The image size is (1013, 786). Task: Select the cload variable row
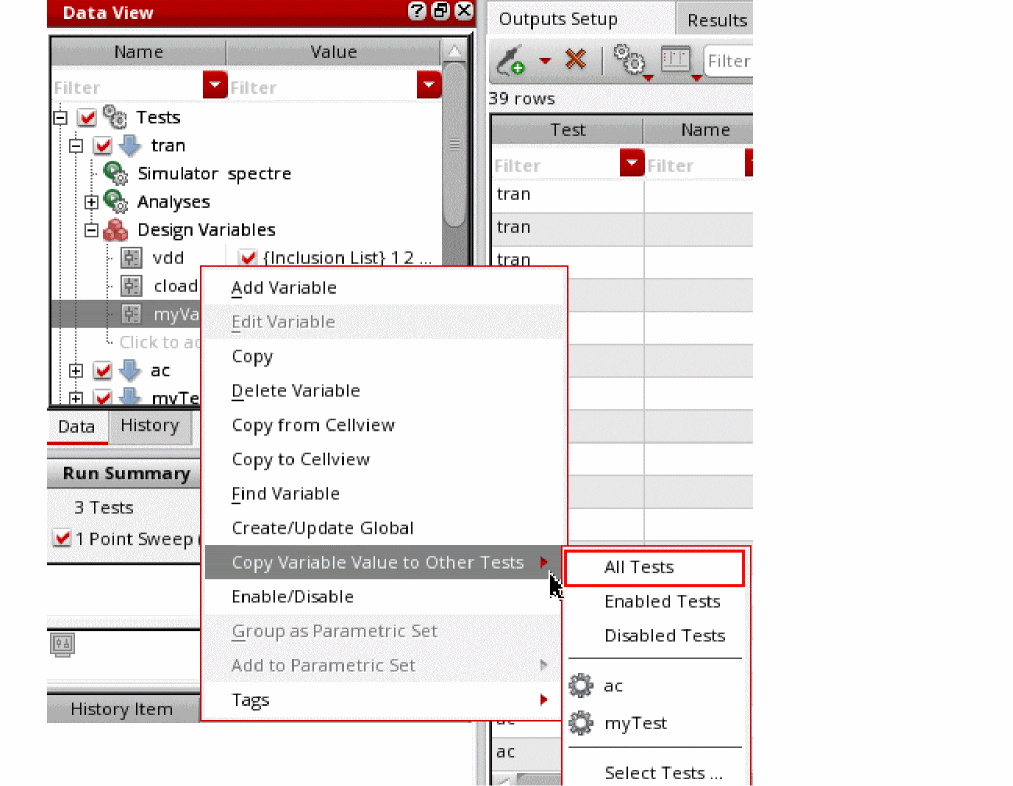(x=126, y=285)
